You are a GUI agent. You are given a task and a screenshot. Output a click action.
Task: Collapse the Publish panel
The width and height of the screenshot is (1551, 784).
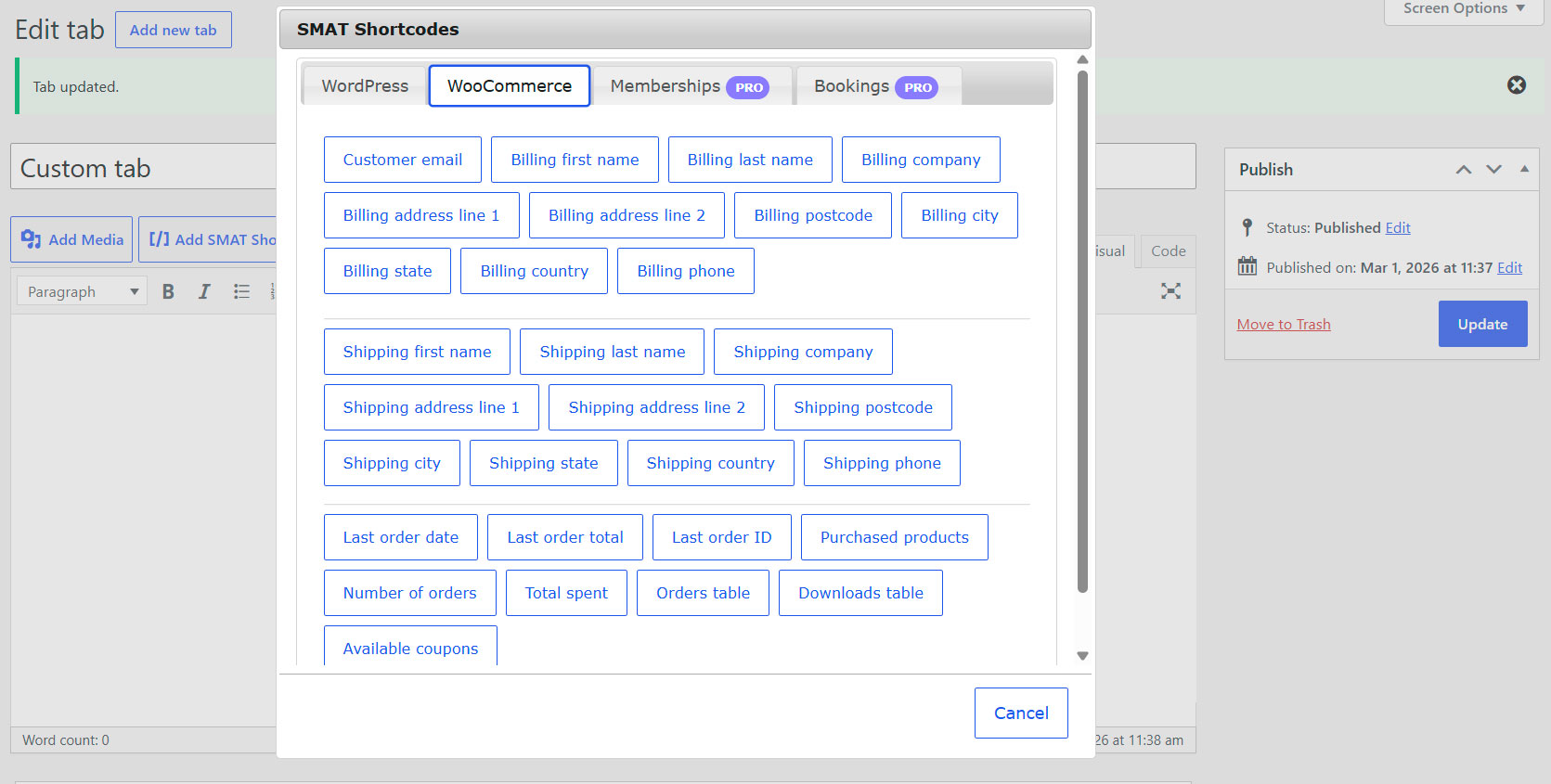click(x=1524, y=169)
